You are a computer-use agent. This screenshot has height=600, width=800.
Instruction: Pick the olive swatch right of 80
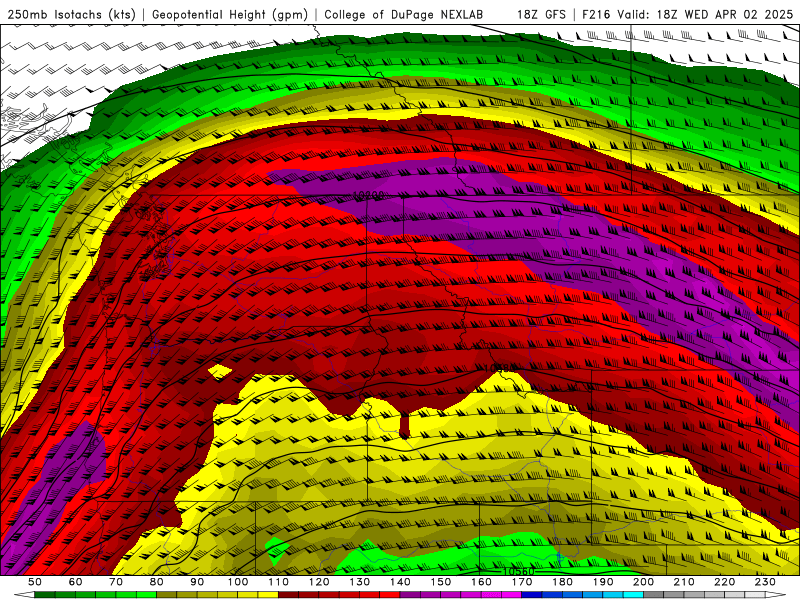[167, 595]
